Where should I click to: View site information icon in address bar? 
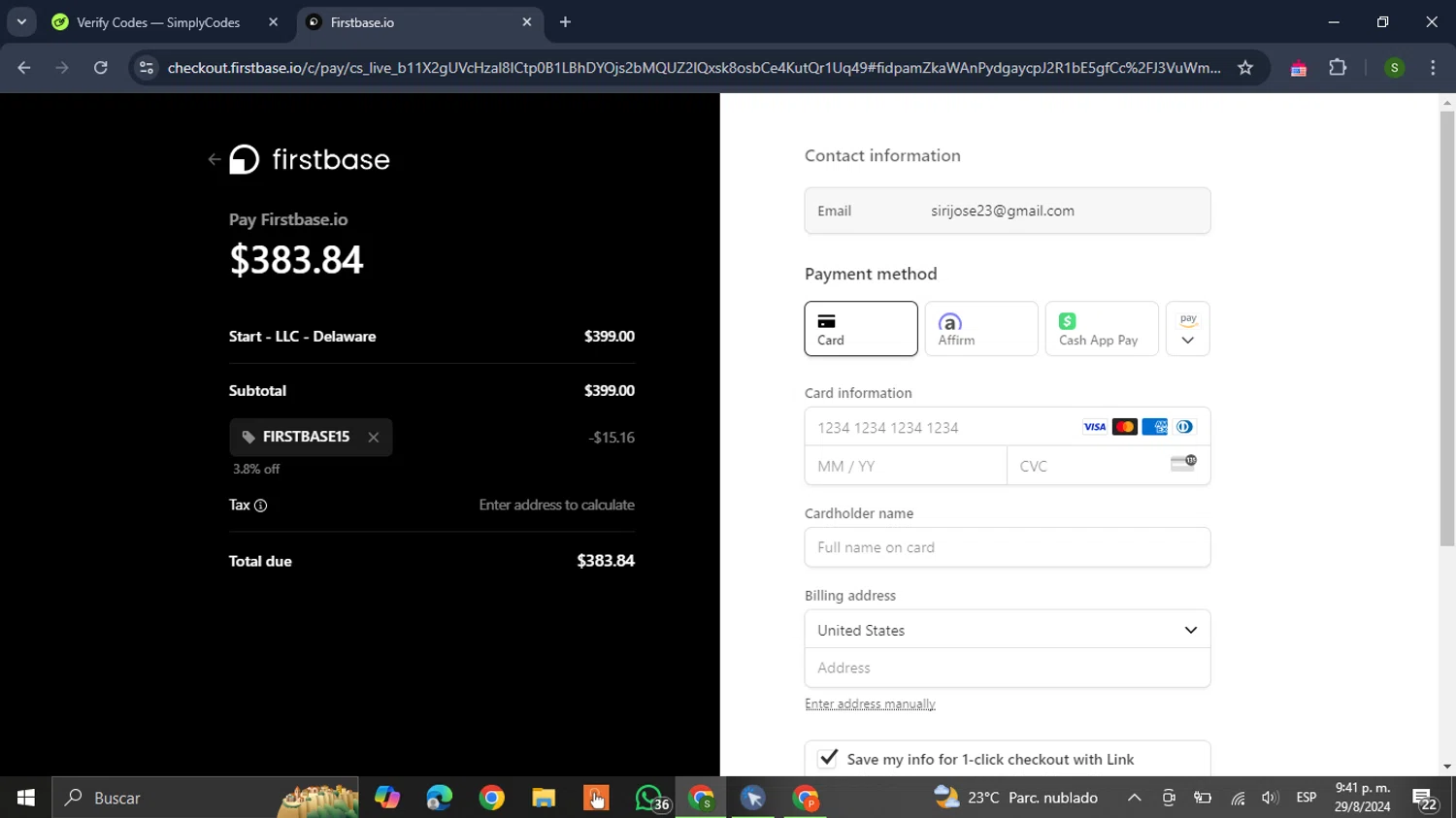pyautogui.click(x=146, y=68)
